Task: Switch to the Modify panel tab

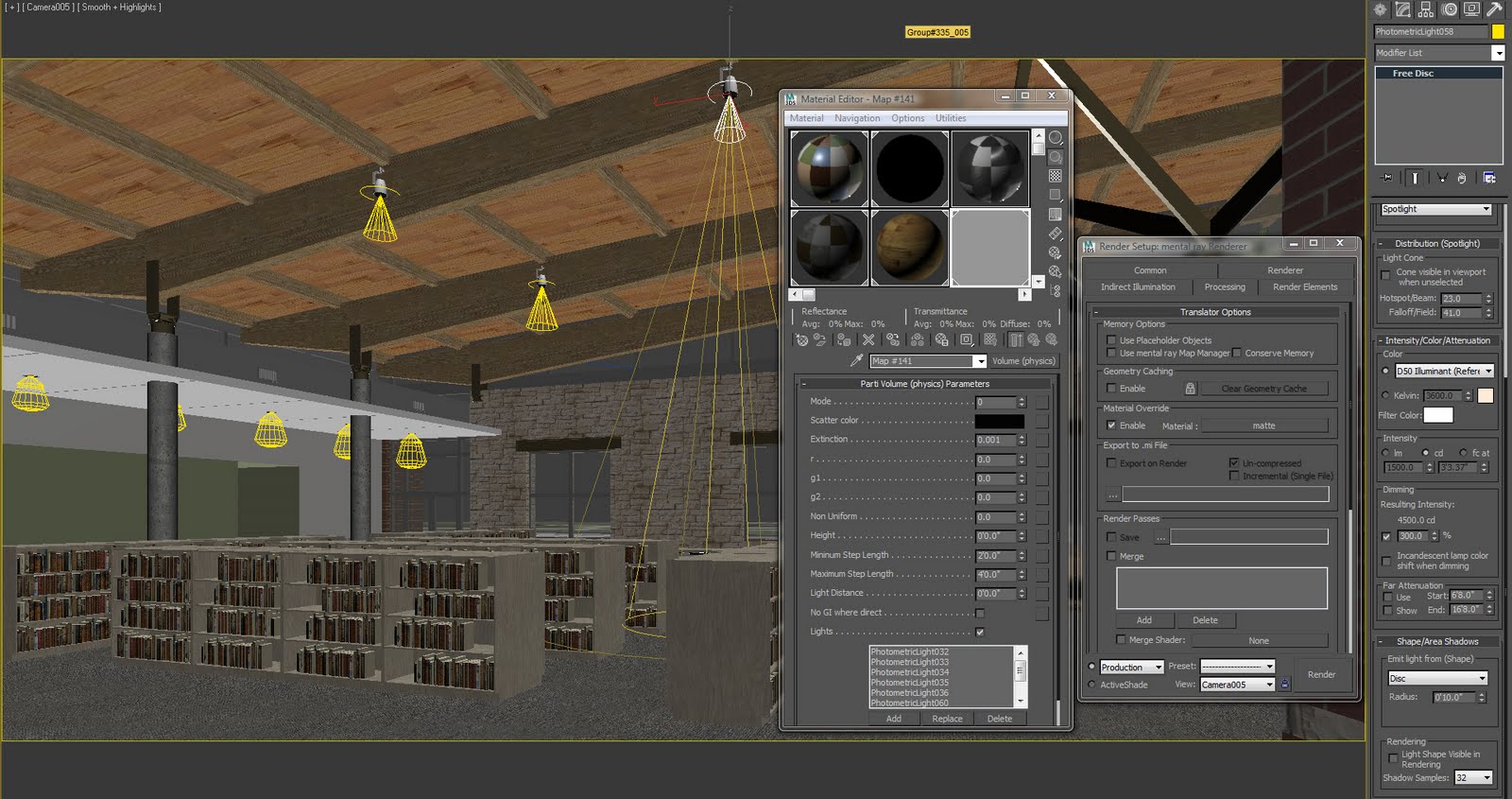Action: coord(1403,9)
